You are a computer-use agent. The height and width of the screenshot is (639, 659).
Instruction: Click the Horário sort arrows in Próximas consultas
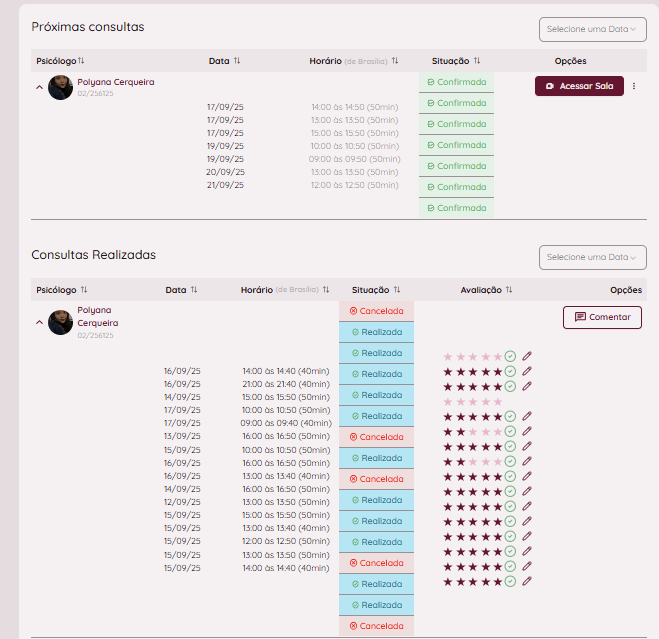point(395,61)
